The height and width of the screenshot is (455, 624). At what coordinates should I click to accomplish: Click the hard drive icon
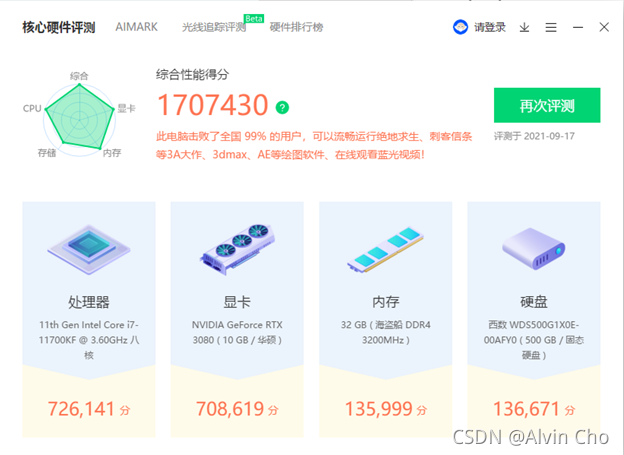[x=534, y=248]
